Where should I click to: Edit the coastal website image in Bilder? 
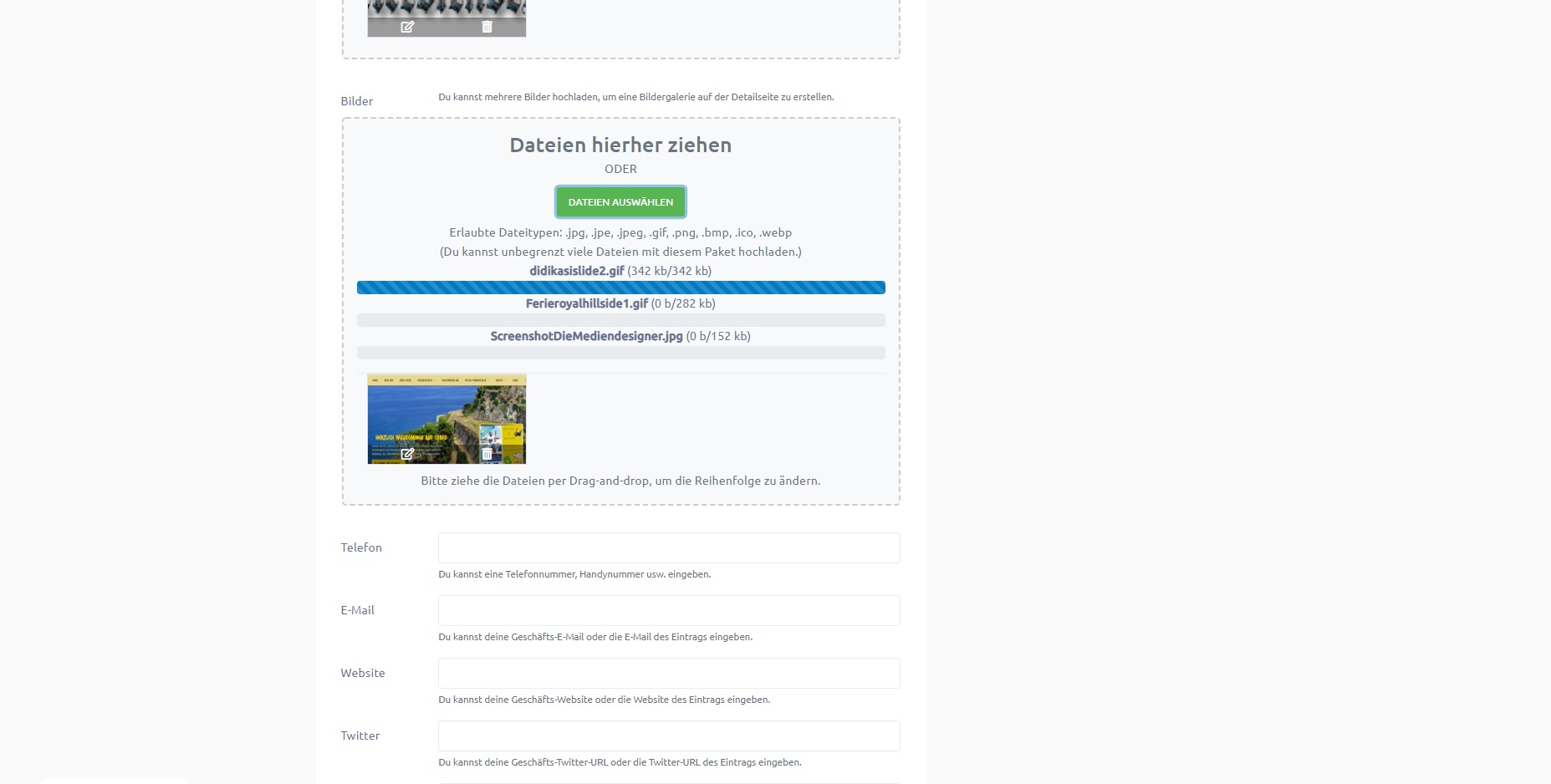[x=407, y=454]
